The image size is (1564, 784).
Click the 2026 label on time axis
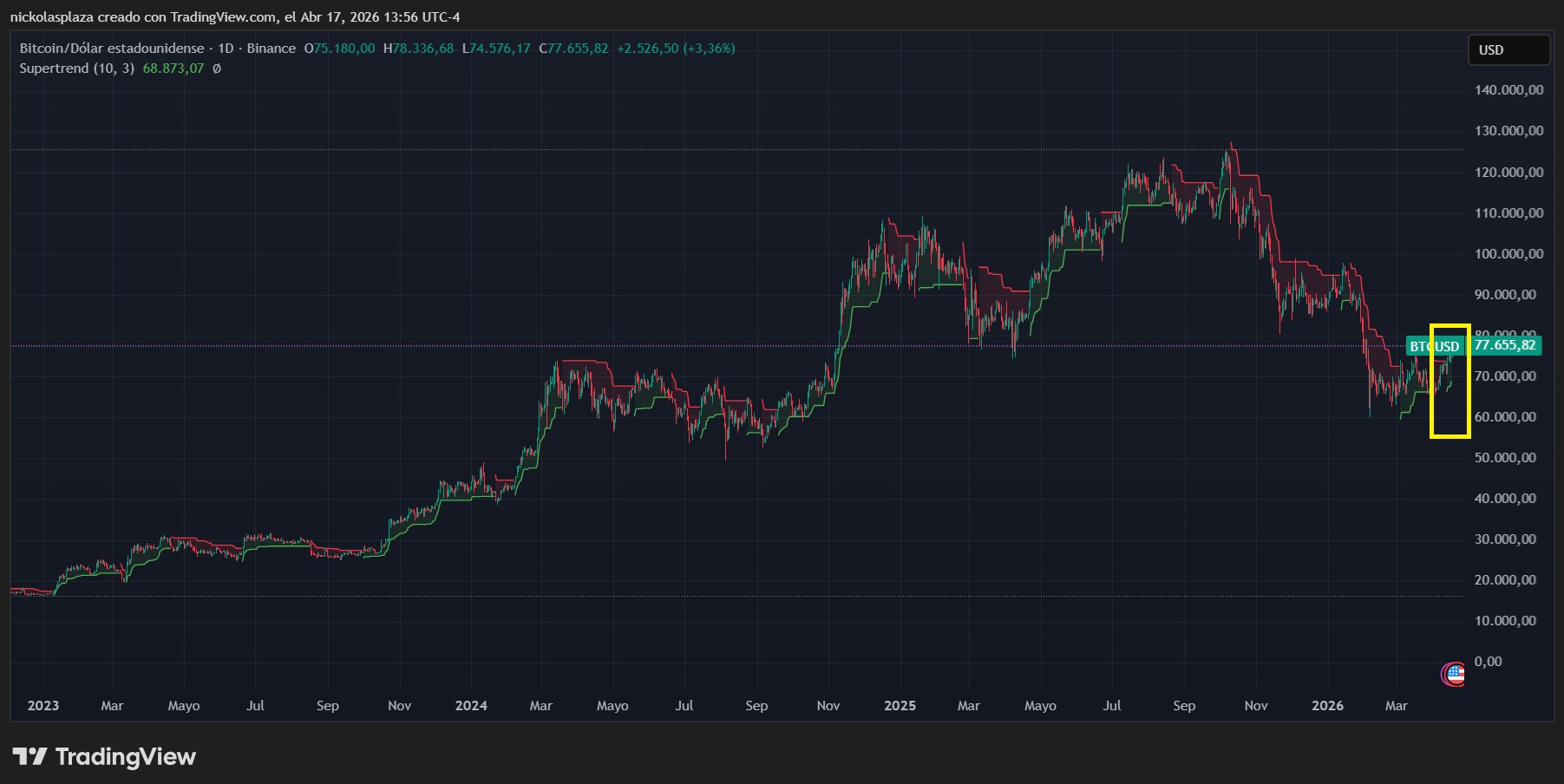(x=1327, y=706)
